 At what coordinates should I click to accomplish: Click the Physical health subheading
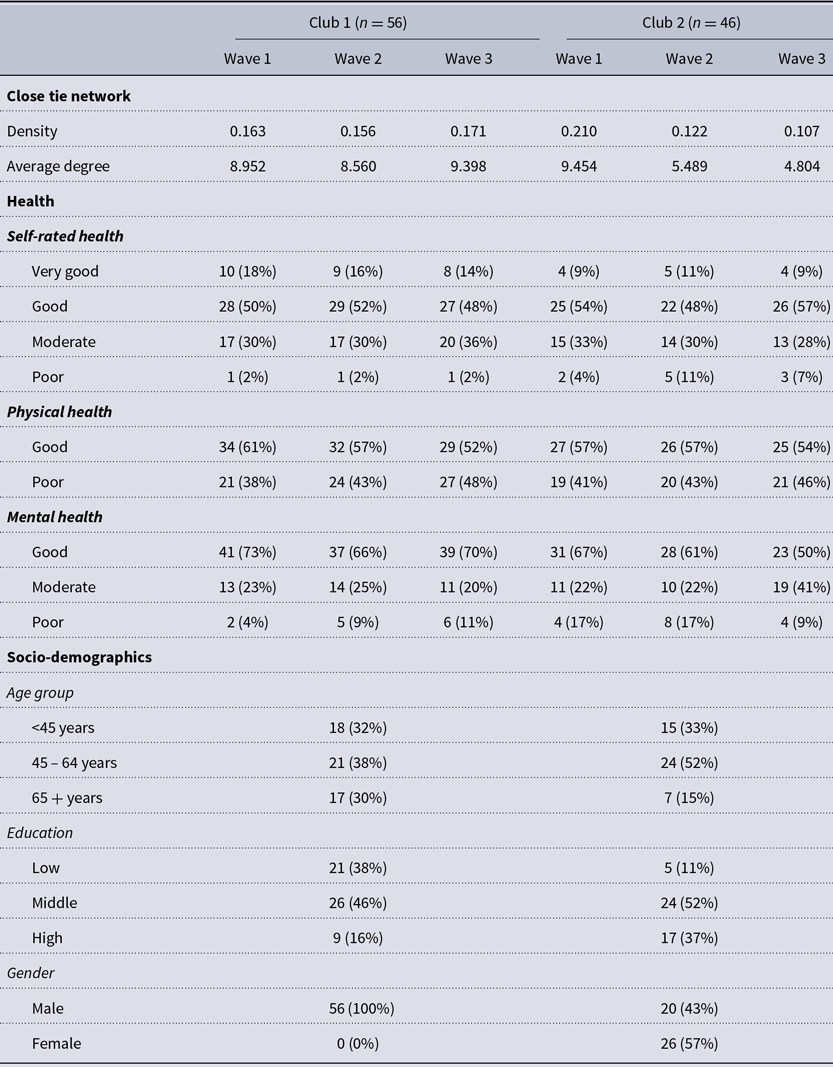[x=59, y=411]
